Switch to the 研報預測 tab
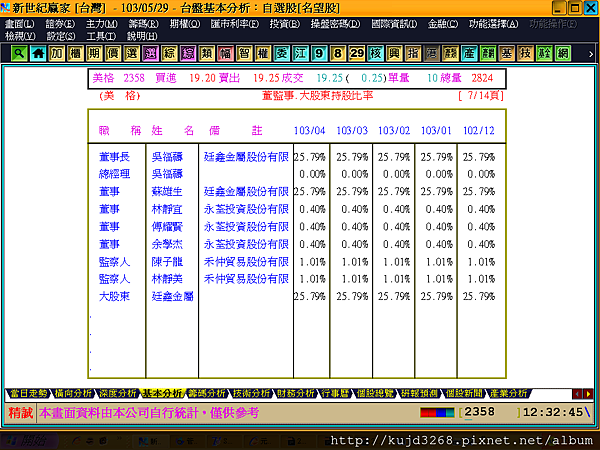600x450 pixels. click(x=419, y=393)
